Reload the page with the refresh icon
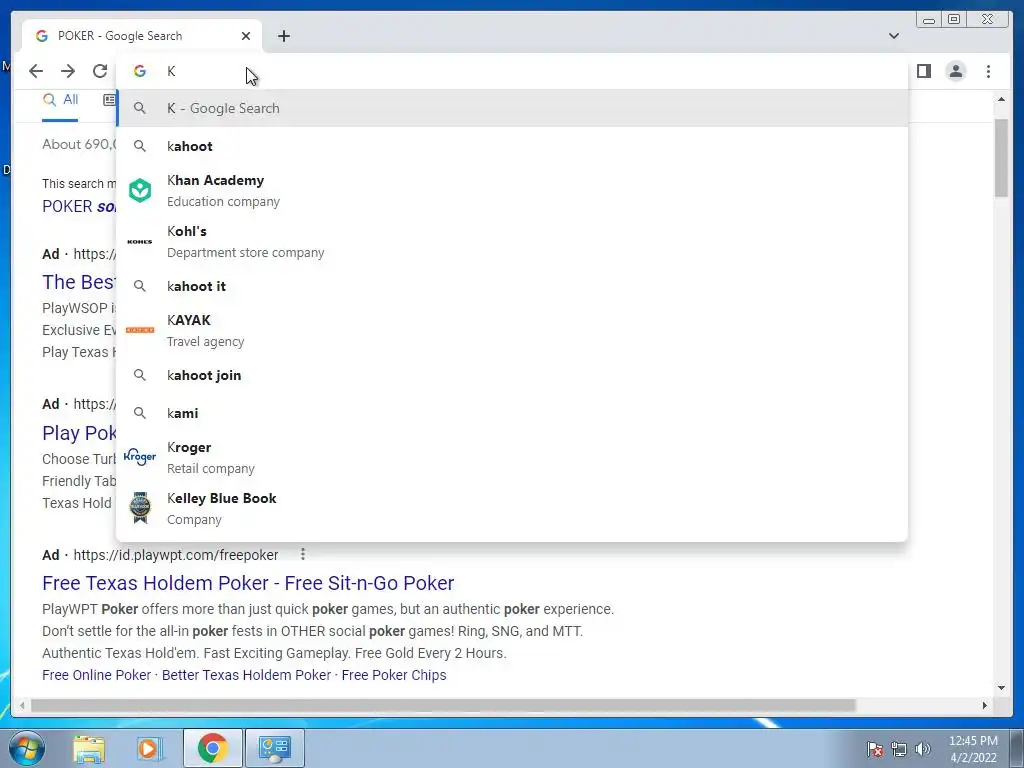 tap(100, 71)
